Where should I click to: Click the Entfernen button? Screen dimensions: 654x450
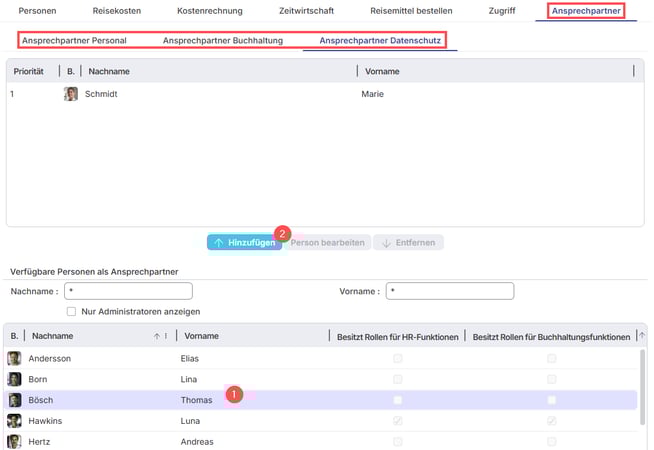click(408, 243)
